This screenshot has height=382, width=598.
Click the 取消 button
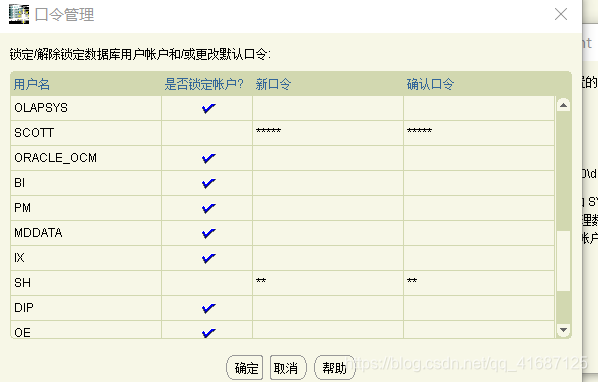pyautogui.click(x=288, y=368)
